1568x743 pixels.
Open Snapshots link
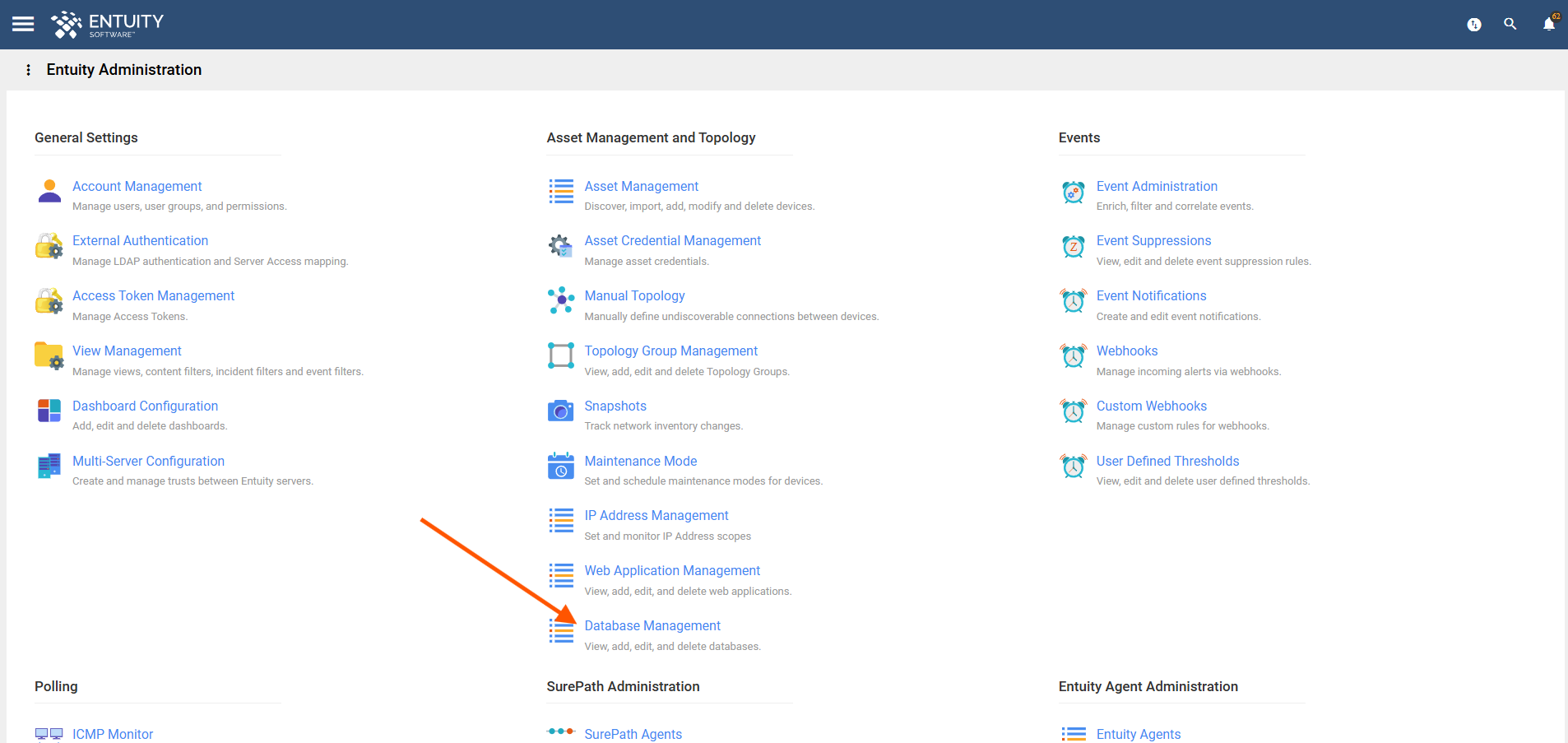(615, 406)
